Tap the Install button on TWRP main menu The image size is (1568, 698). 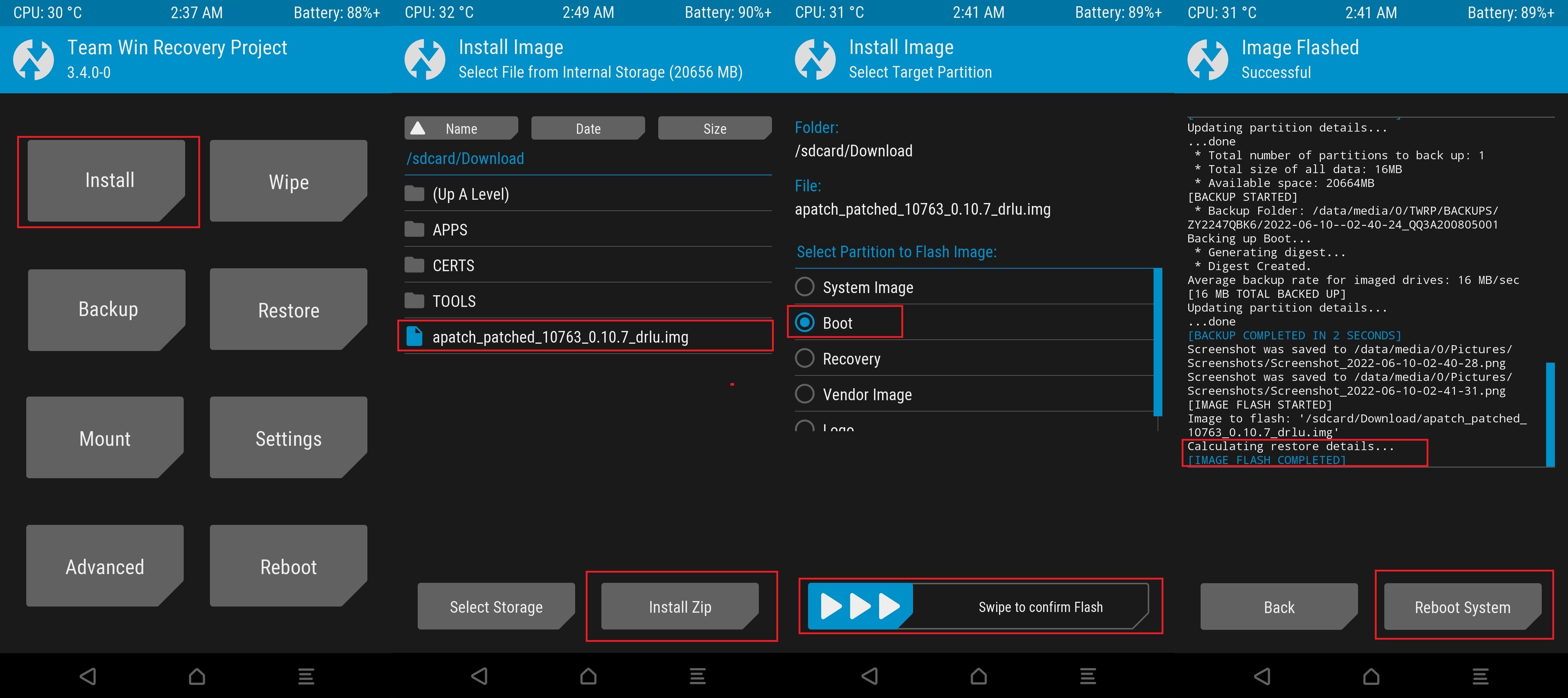(106, 181)
